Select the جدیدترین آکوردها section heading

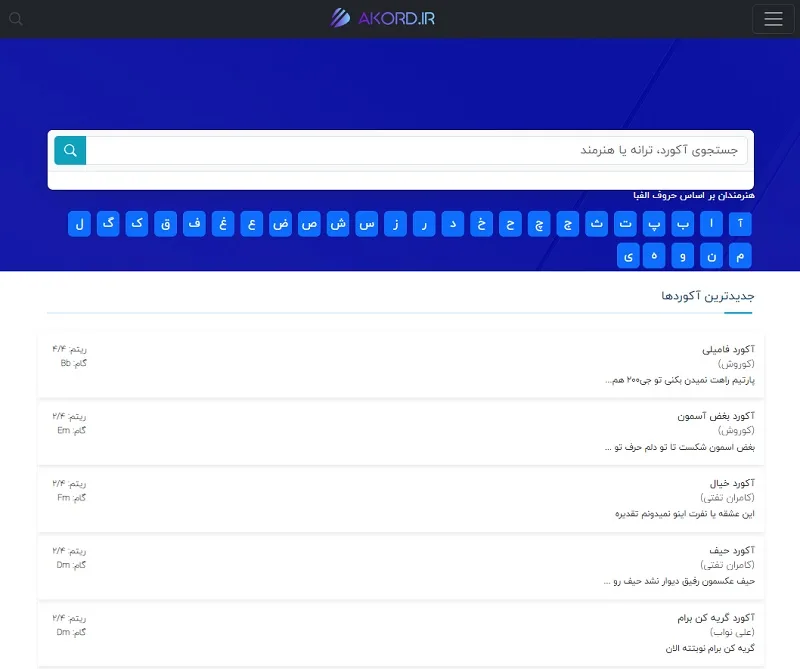[708, 296]
